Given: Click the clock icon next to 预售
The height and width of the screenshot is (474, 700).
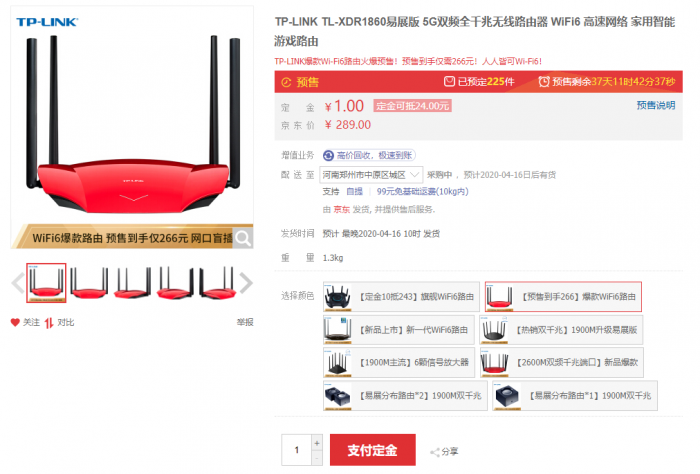Looking at the screenshot, I should click(286, 82).
